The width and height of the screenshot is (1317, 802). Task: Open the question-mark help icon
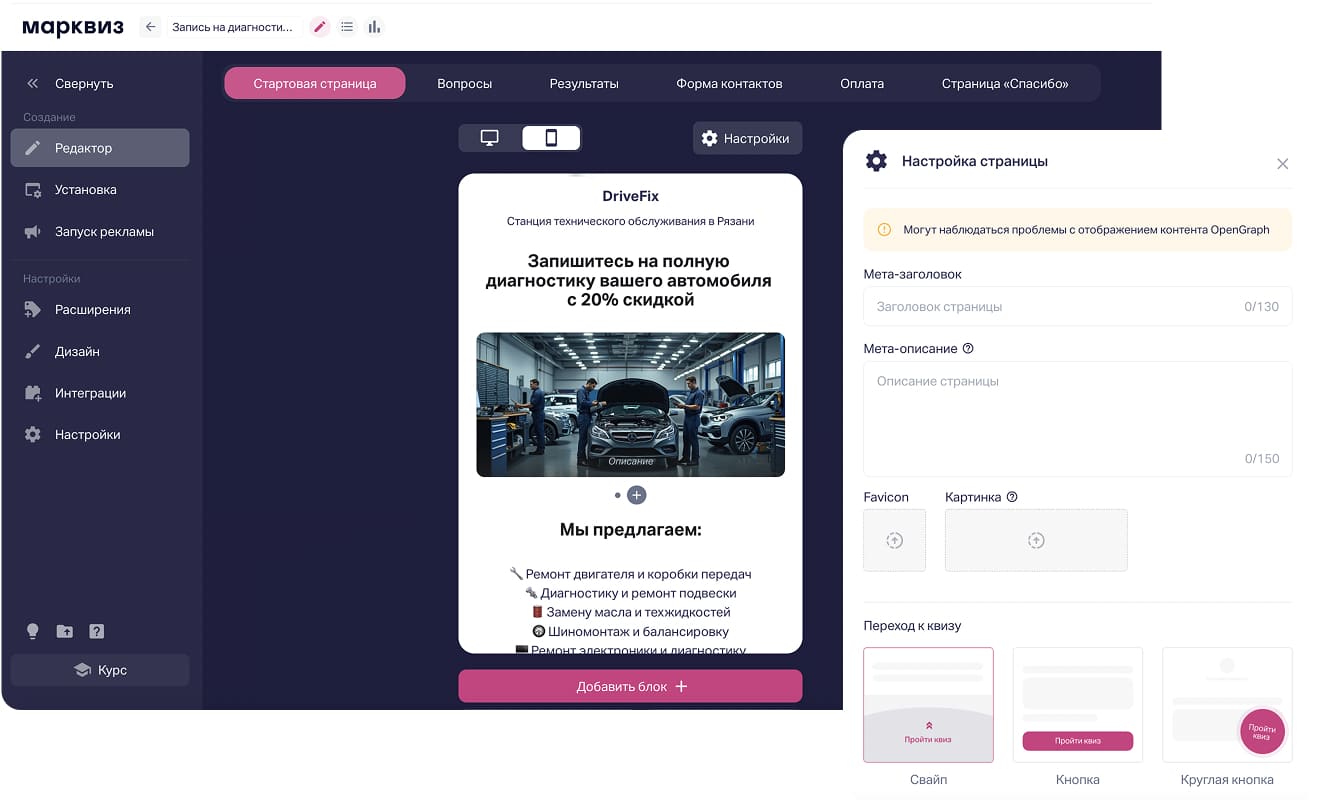tap(96, 631)
